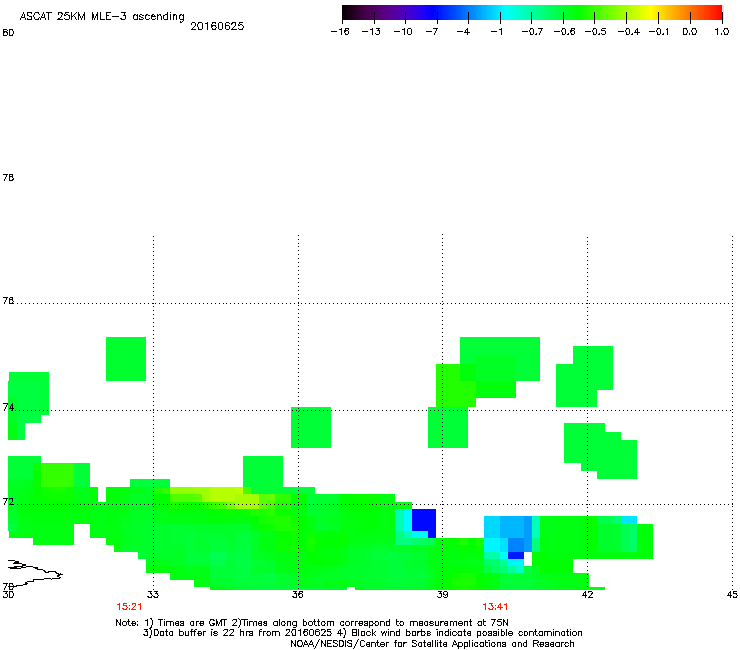
Task: Click the latitude label 72
Action: point(8,501)
